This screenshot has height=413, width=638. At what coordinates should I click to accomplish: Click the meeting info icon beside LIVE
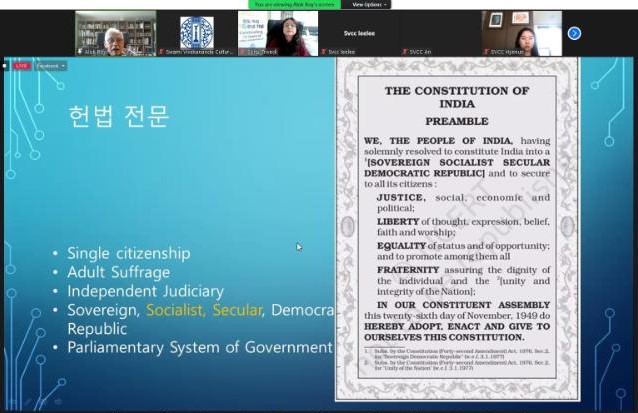pos(6,65)
